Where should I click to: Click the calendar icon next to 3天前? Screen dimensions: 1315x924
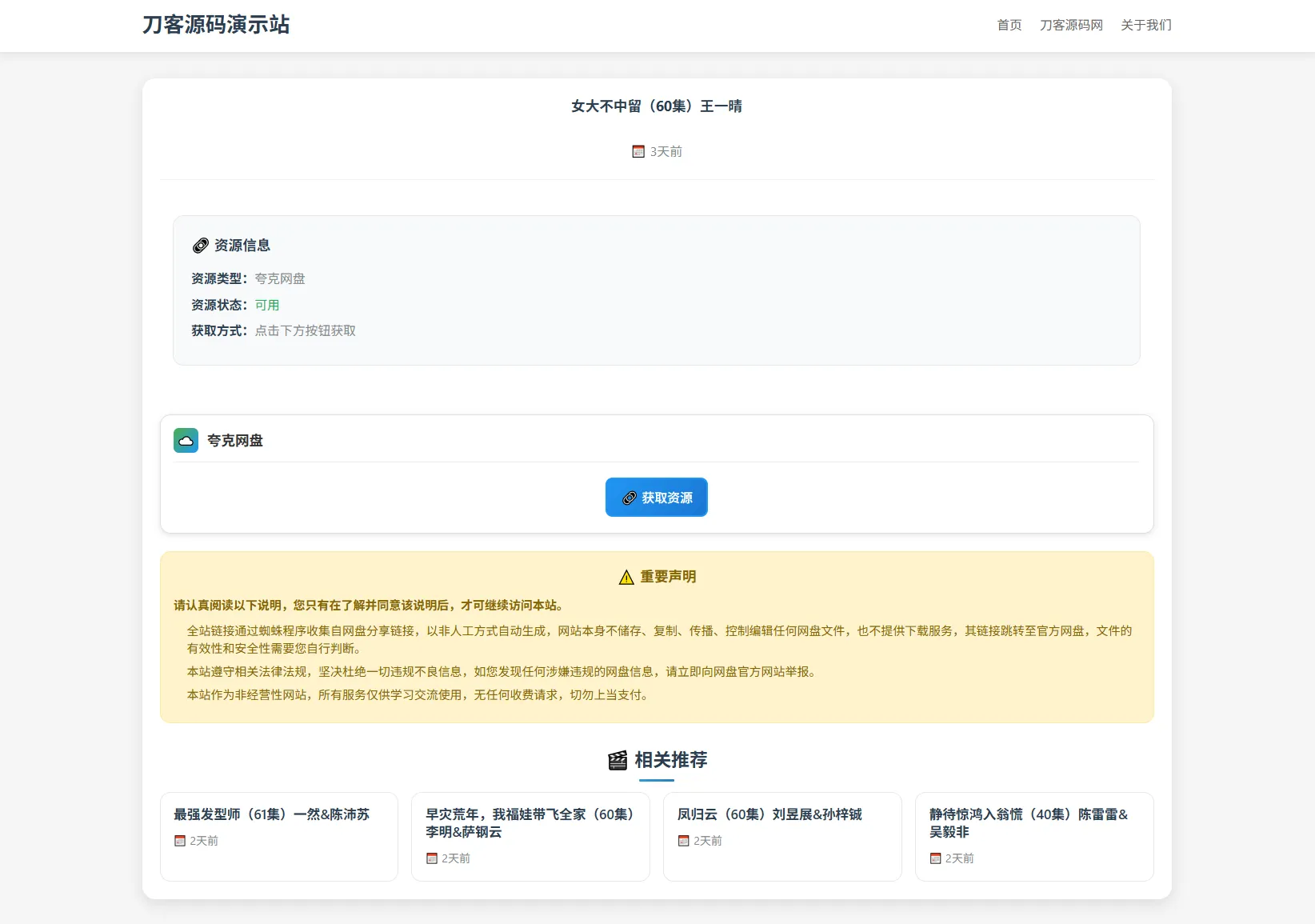point(637,150)
